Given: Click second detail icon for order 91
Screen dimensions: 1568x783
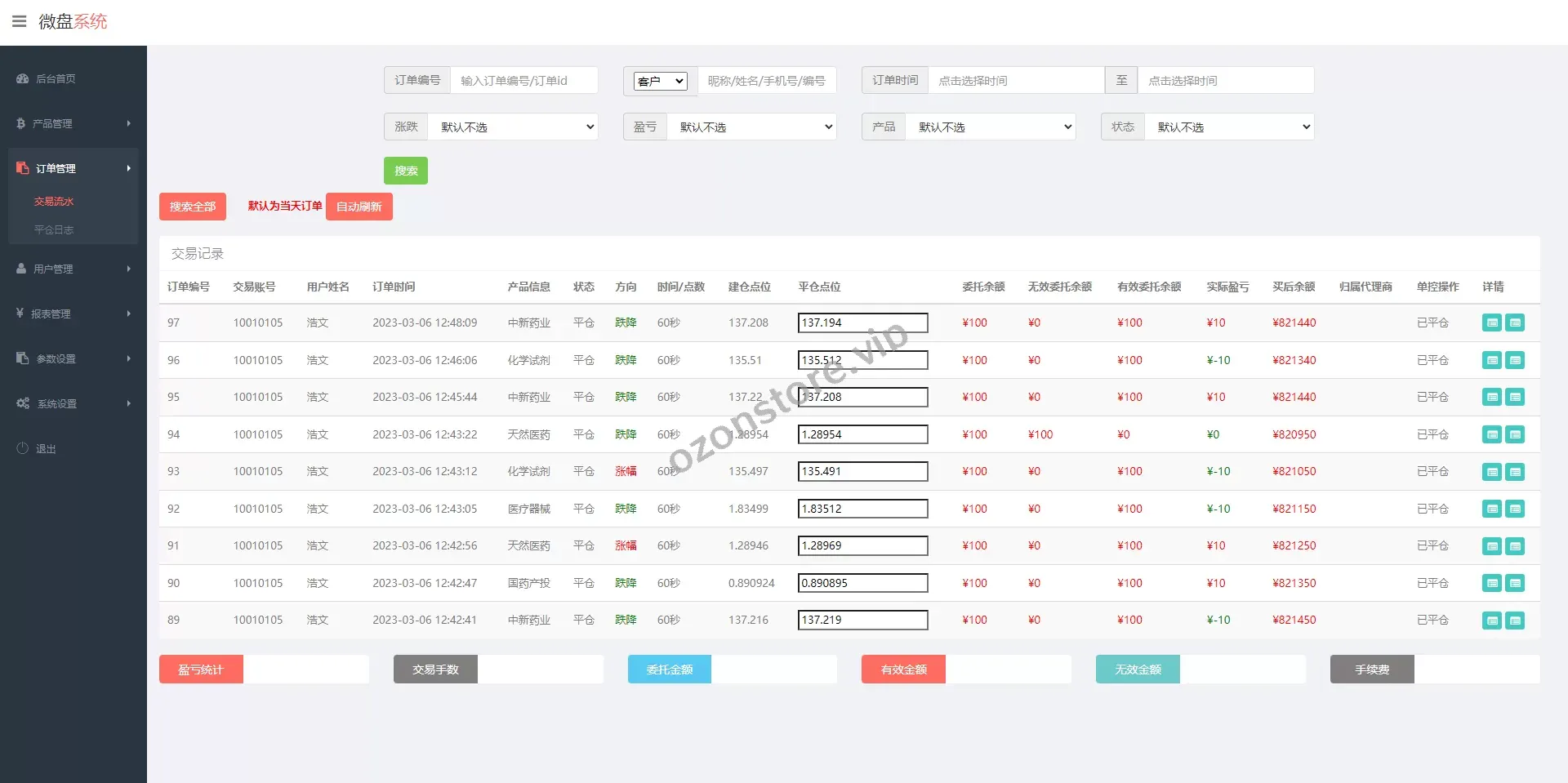Looking at the screenshot, I should pyautogui.click(x=1515, y=545).
